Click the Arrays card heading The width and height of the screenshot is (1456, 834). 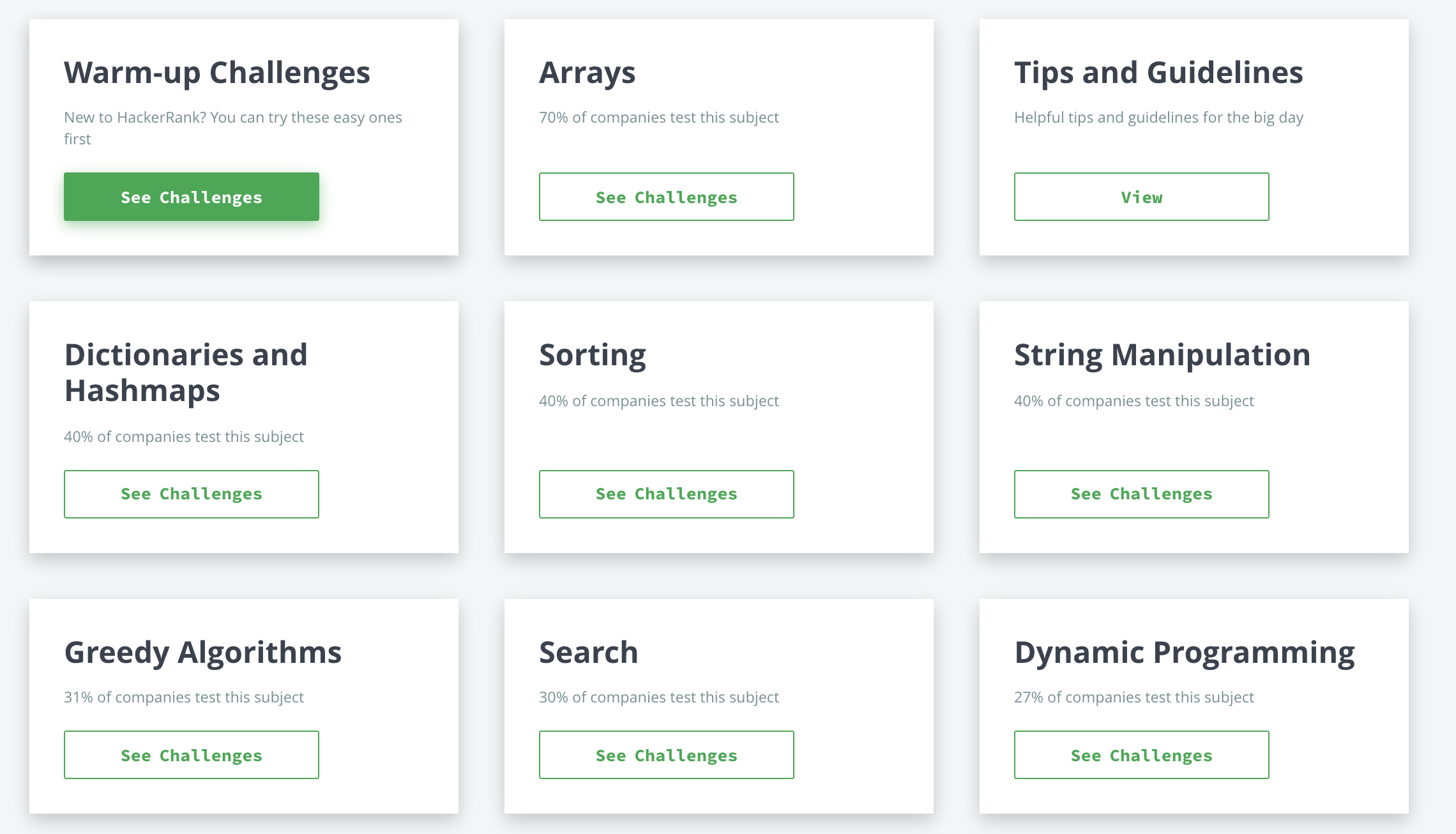[587, 73]
